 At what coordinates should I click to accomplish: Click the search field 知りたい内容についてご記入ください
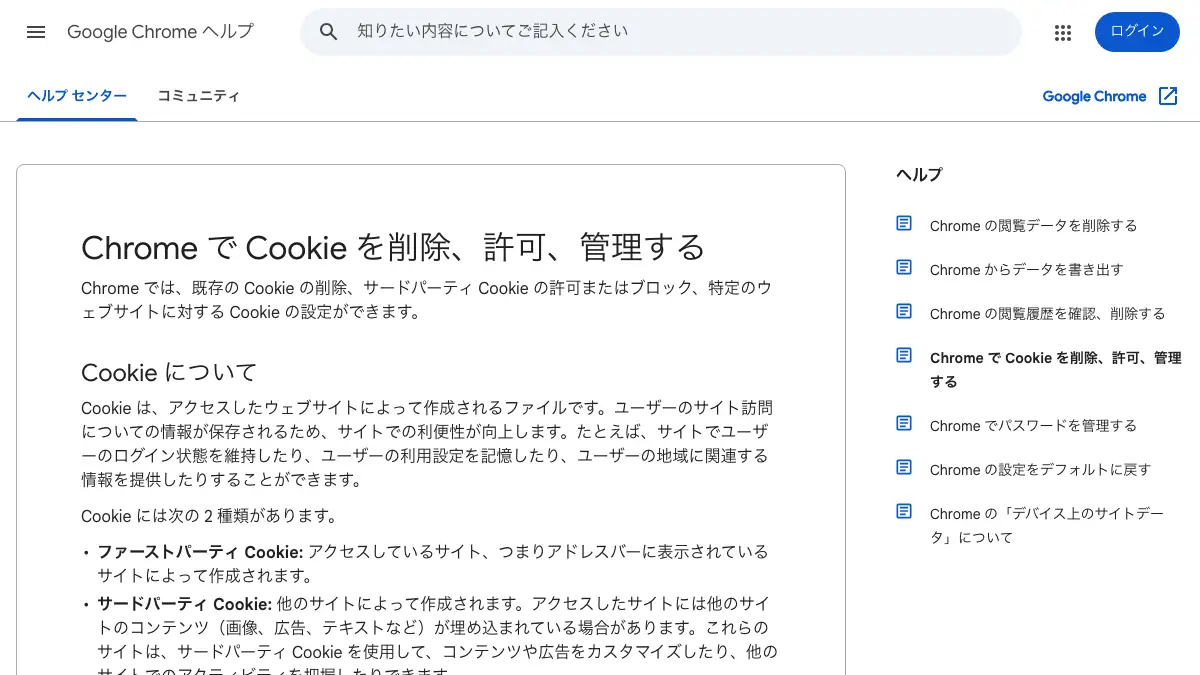coord(661,32)
